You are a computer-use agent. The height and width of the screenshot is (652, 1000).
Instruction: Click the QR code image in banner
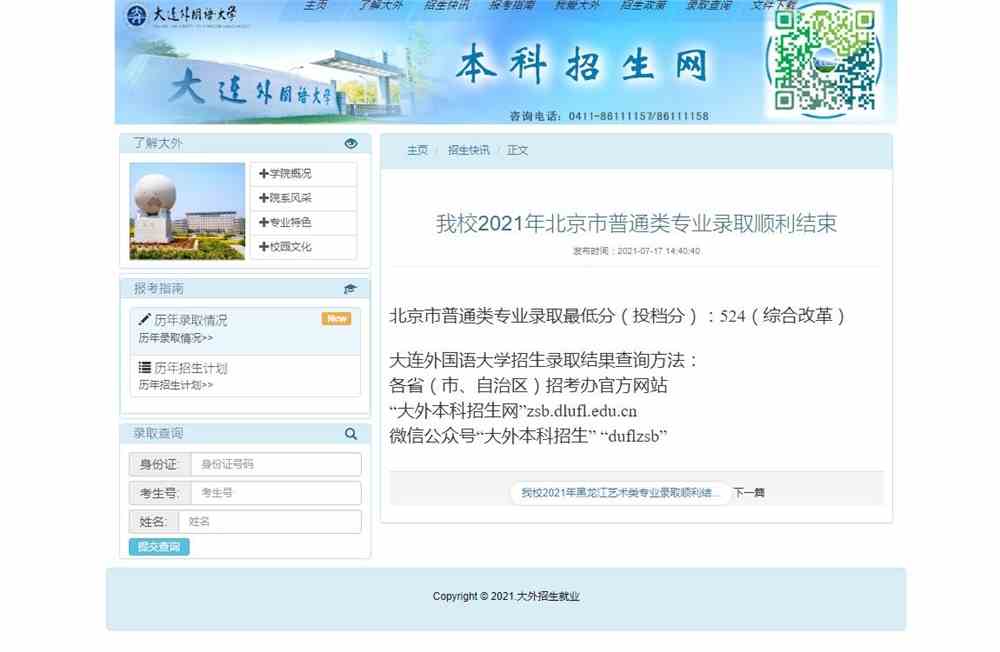pyautogui.click(x=824, y=61)
